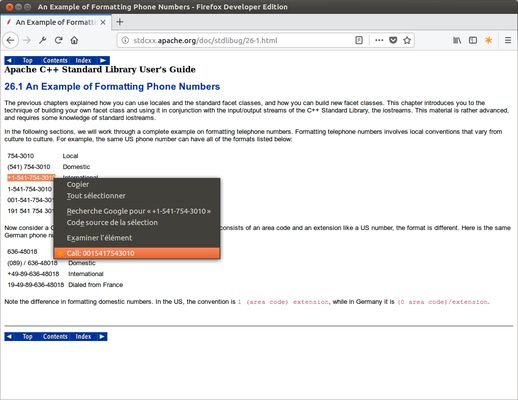Click the heading 26.1 An Example of Formatting Phone Numbers
The height and width of the screenshot is (400, 518).
(112, 87)
